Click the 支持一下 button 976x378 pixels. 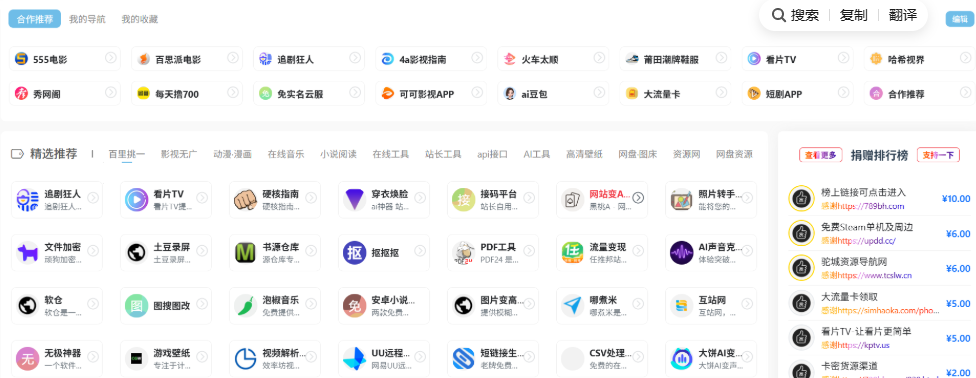pos(938,155)
